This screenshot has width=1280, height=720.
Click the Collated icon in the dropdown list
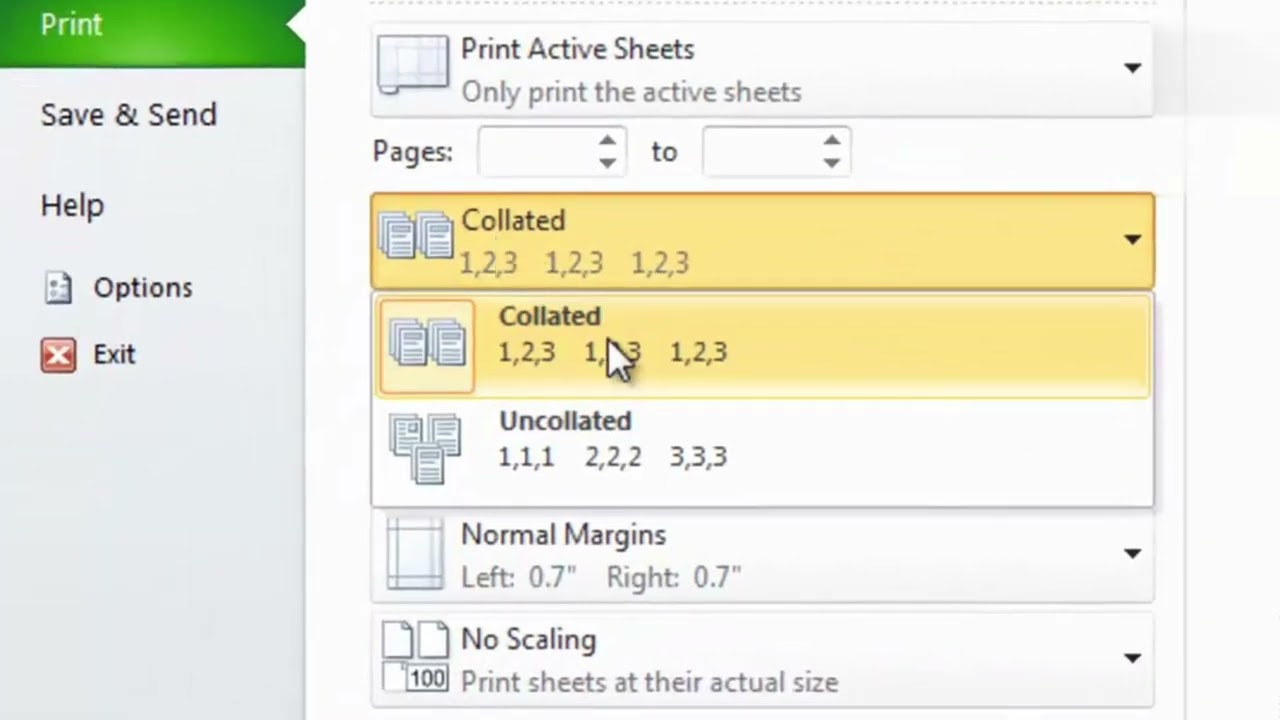pos(428,346)
